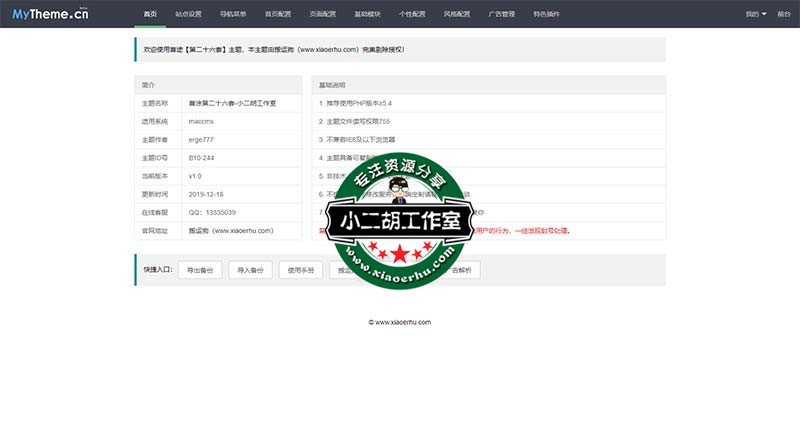Click the 导入备份 button
Screen dimensions: 800x445
tap(251, 270)
